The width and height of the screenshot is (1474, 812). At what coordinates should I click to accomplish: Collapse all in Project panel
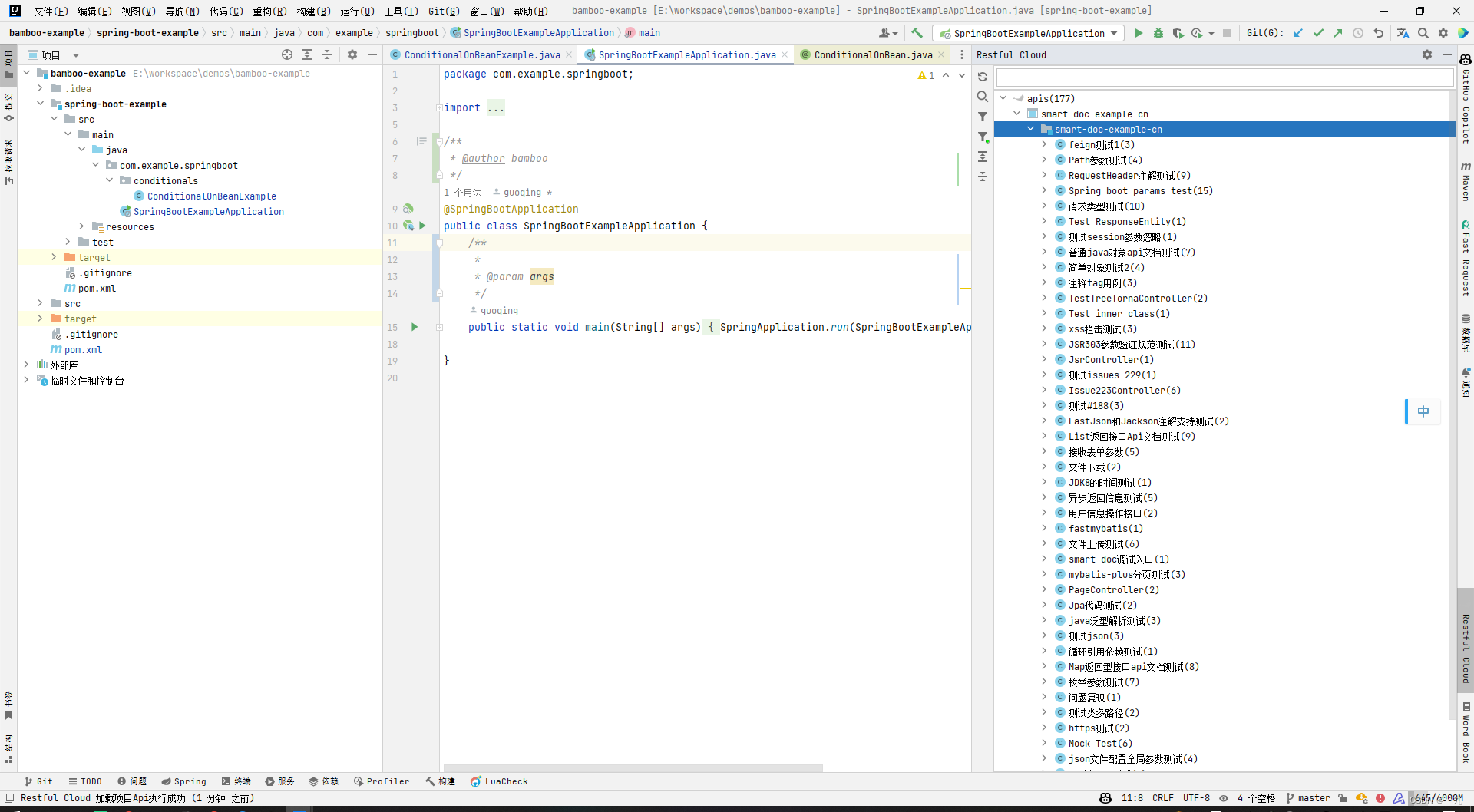point(327,54)
